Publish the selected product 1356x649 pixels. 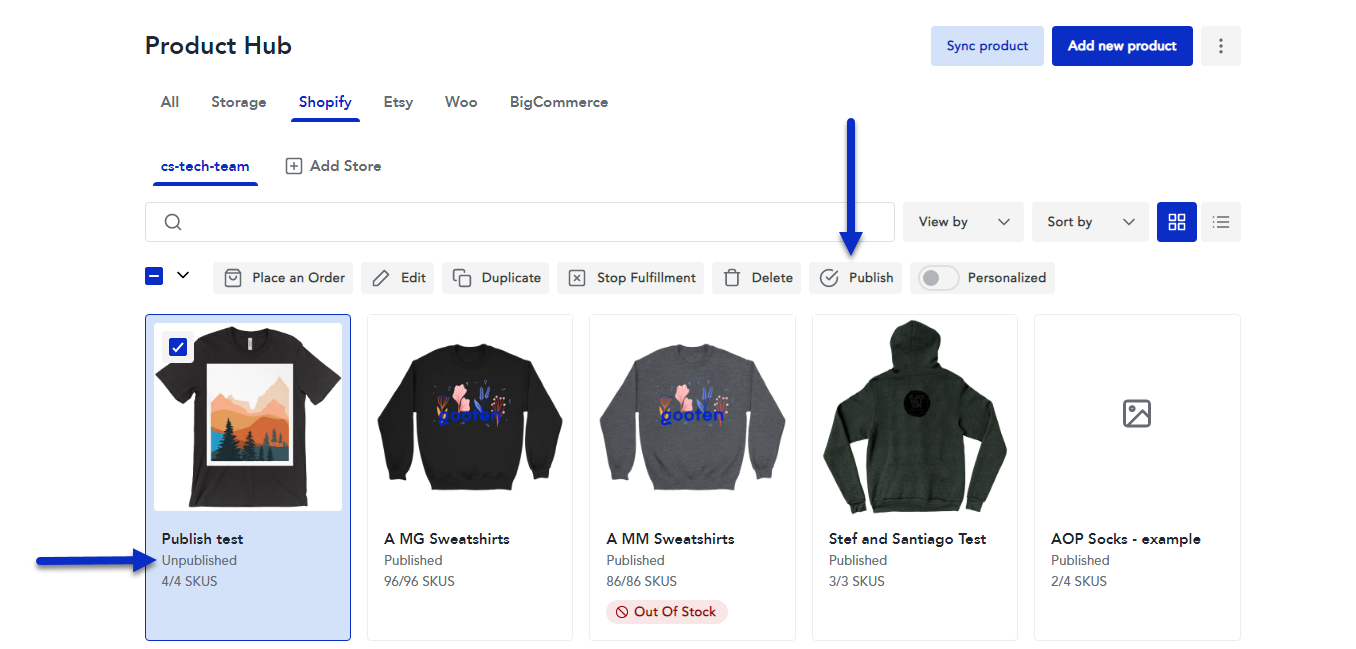[855, 278]
